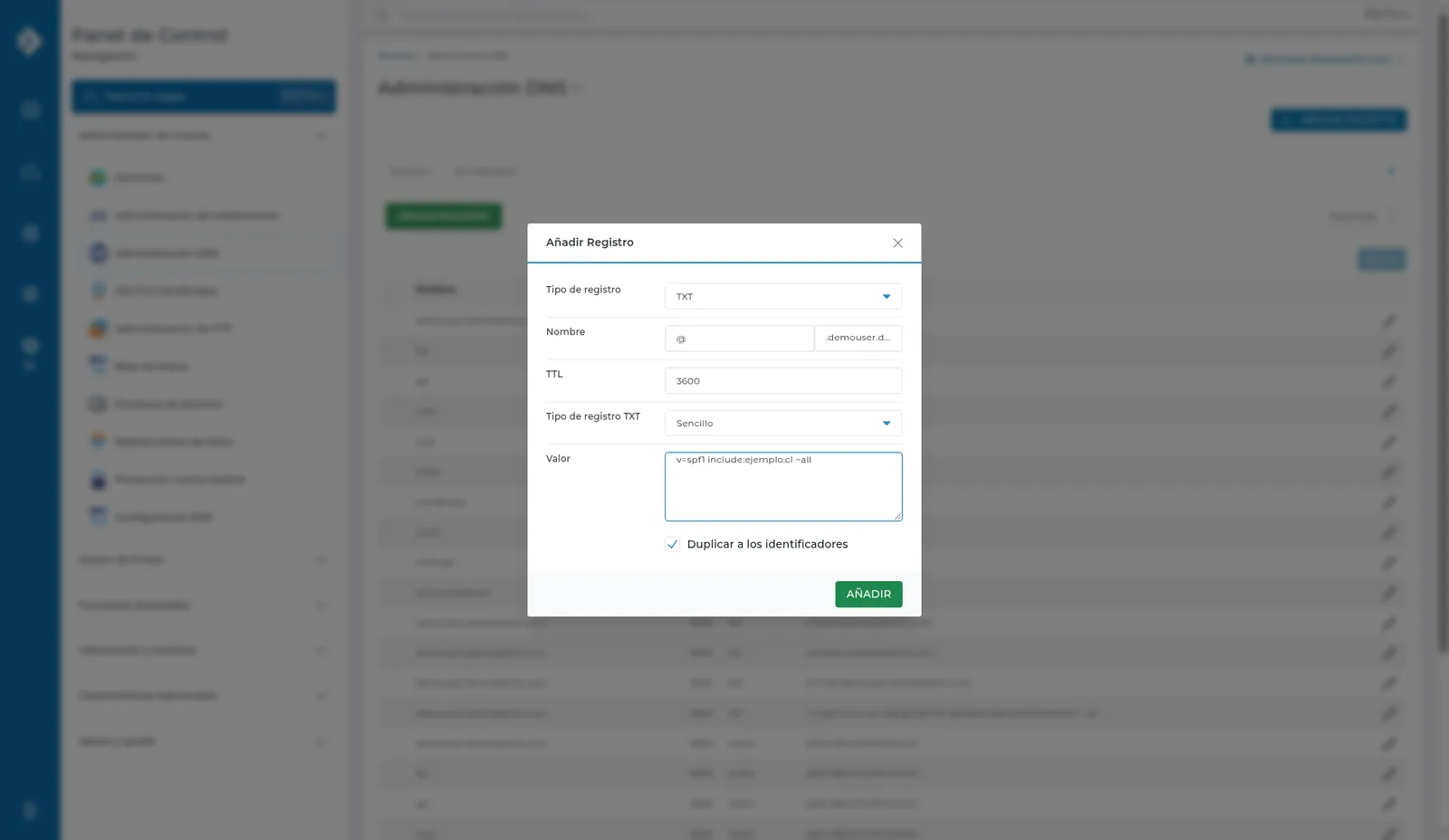Click the panel logo in the blue sidebar

(x=29, y=41)
